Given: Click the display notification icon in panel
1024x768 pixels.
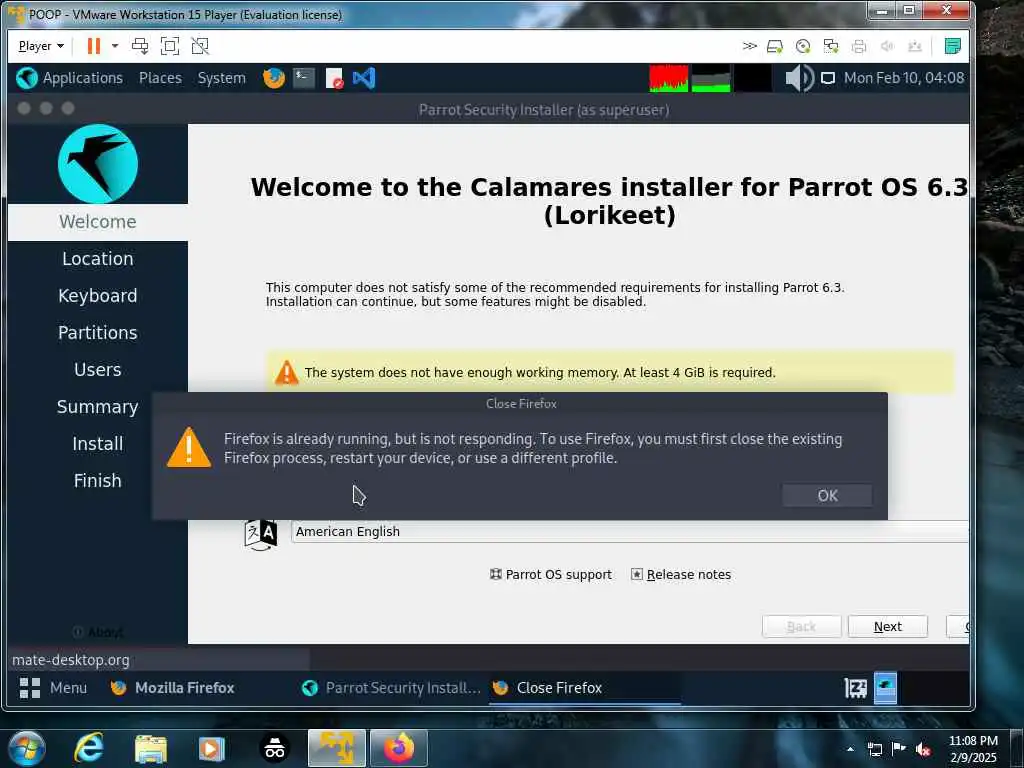Looking at the screenshot, I should coord(827,78).
